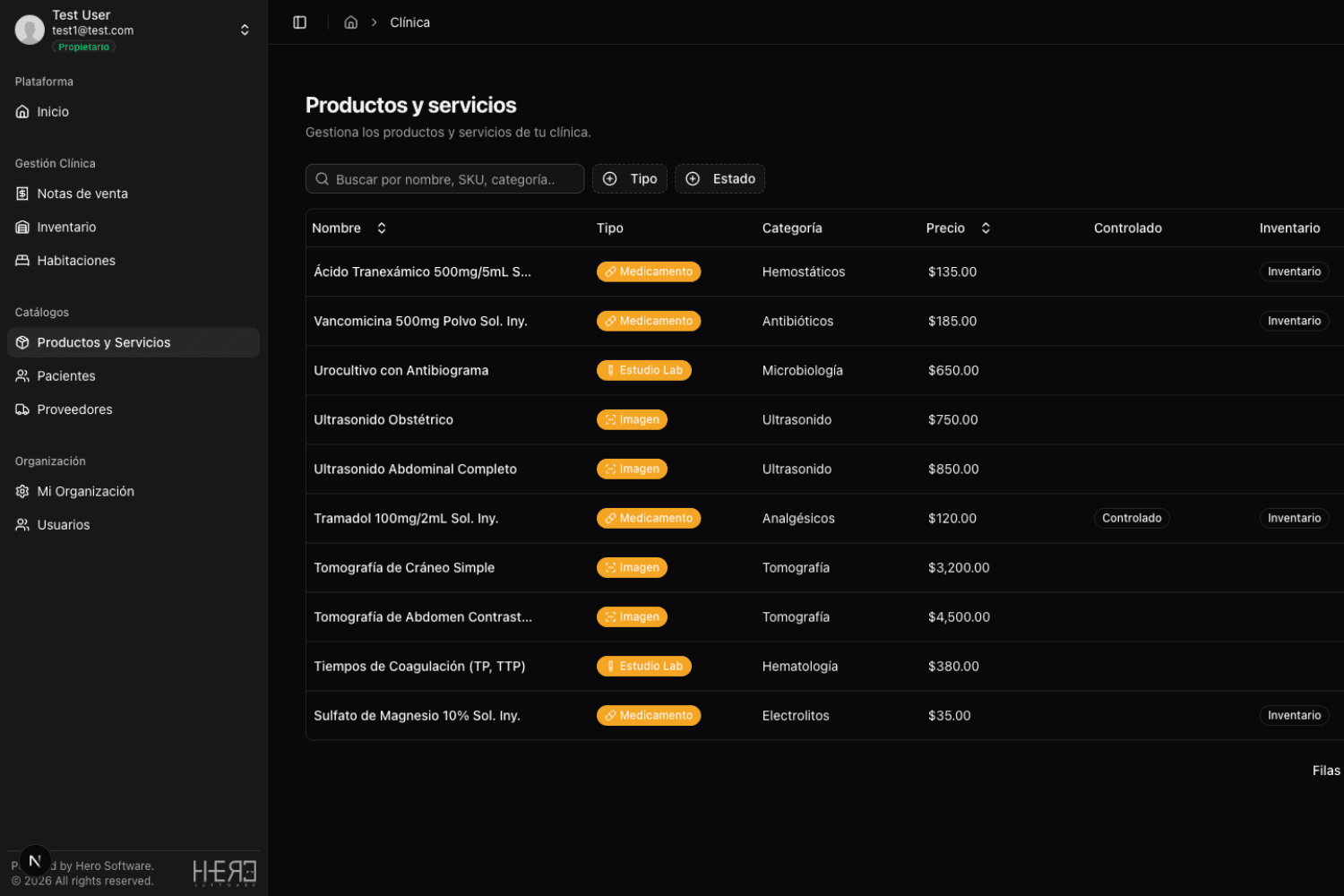Open the Pacientes icon
This screenshot has width=1344, height=896.
coord(22,375)
